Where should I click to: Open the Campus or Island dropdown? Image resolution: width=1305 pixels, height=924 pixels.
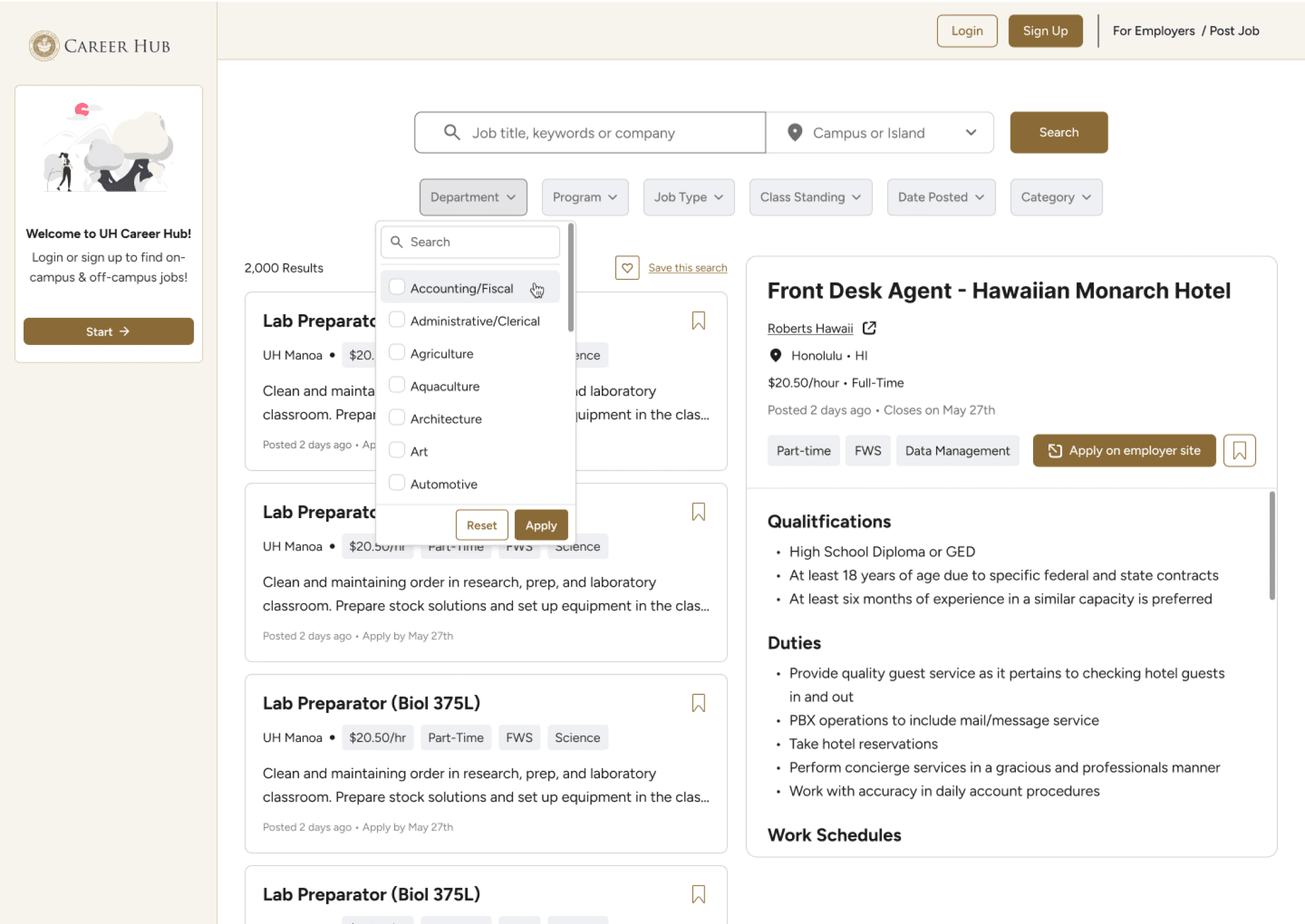coord(880,133)
